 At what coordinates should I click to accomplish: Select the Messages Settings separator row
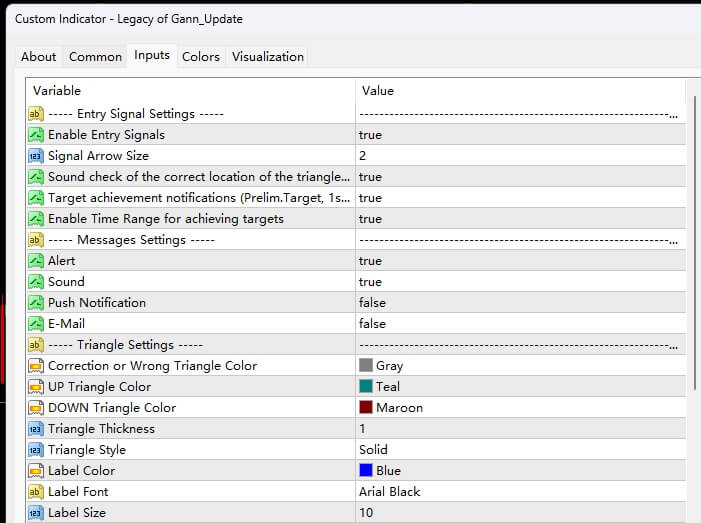tap(356, 240)
